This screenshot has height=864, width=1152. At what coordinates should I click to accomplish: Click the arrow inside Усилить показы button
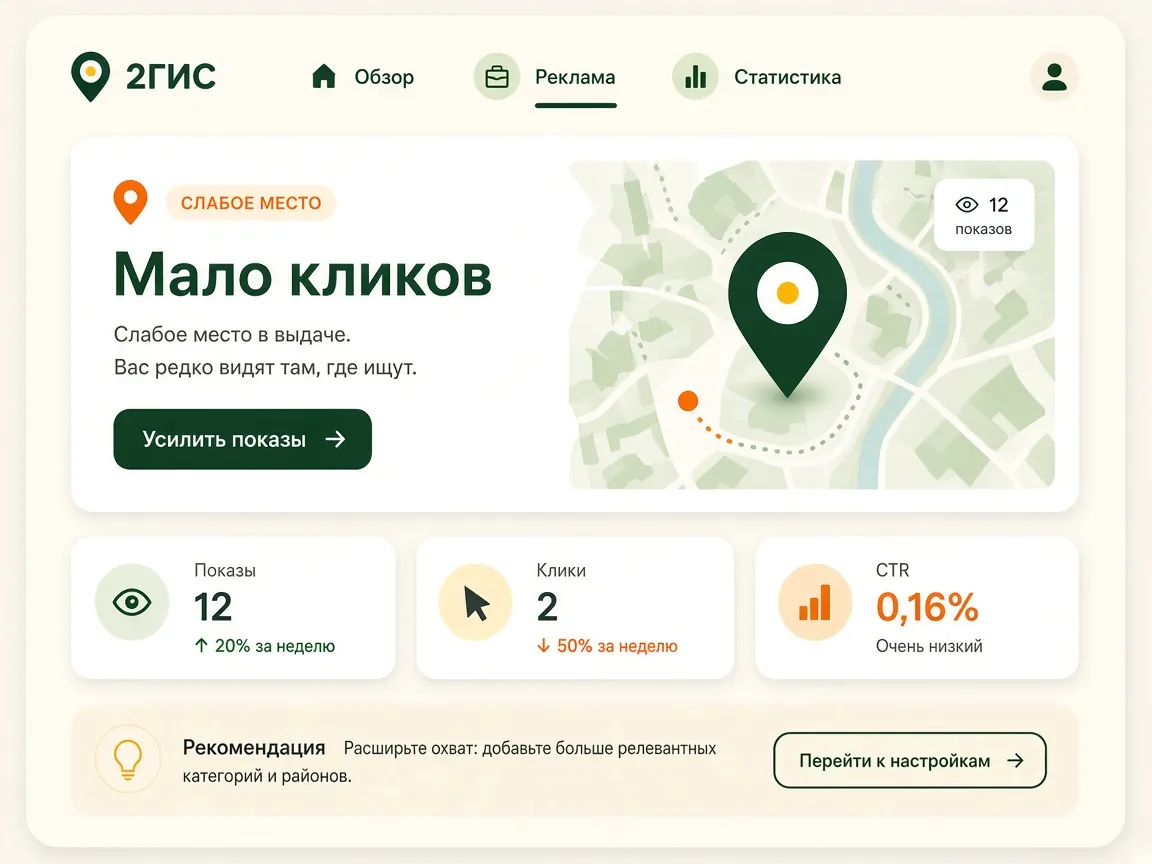[x=336, y=439]
